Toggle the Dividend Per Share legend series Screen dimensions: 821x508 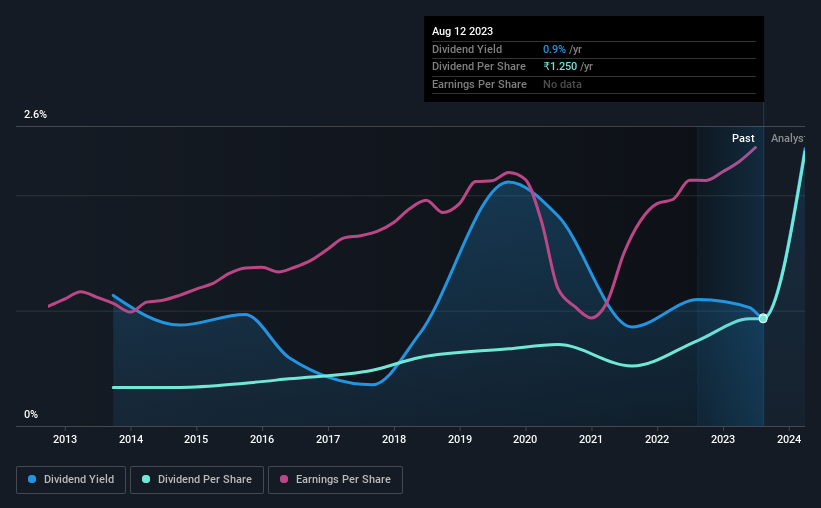[197, 480]
